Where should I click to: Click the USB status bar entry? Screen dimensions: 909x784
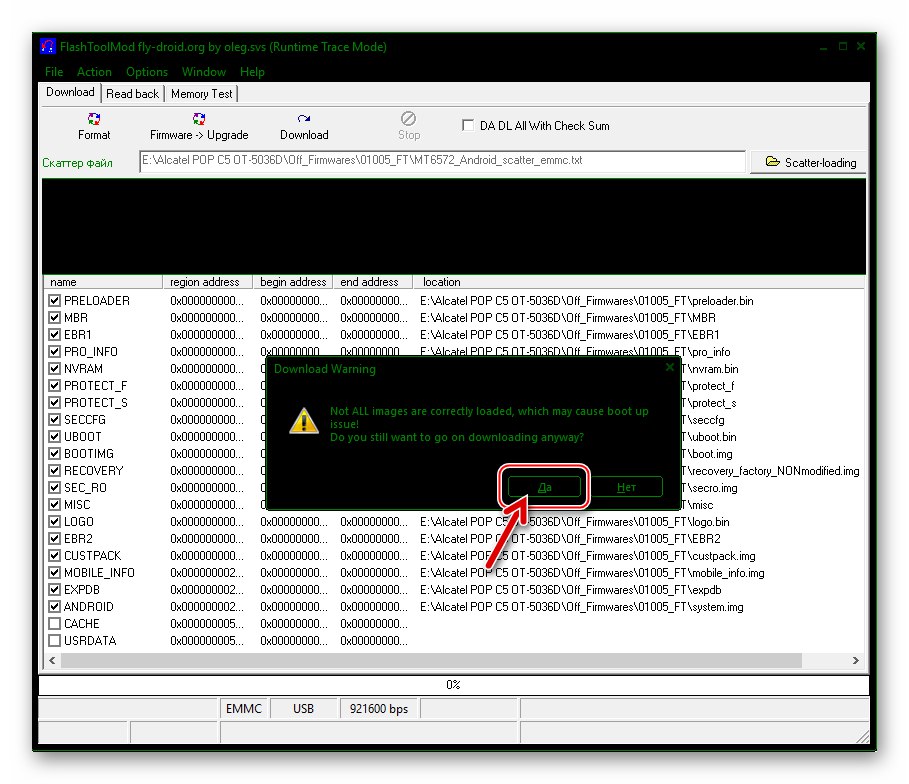point(303,709)
